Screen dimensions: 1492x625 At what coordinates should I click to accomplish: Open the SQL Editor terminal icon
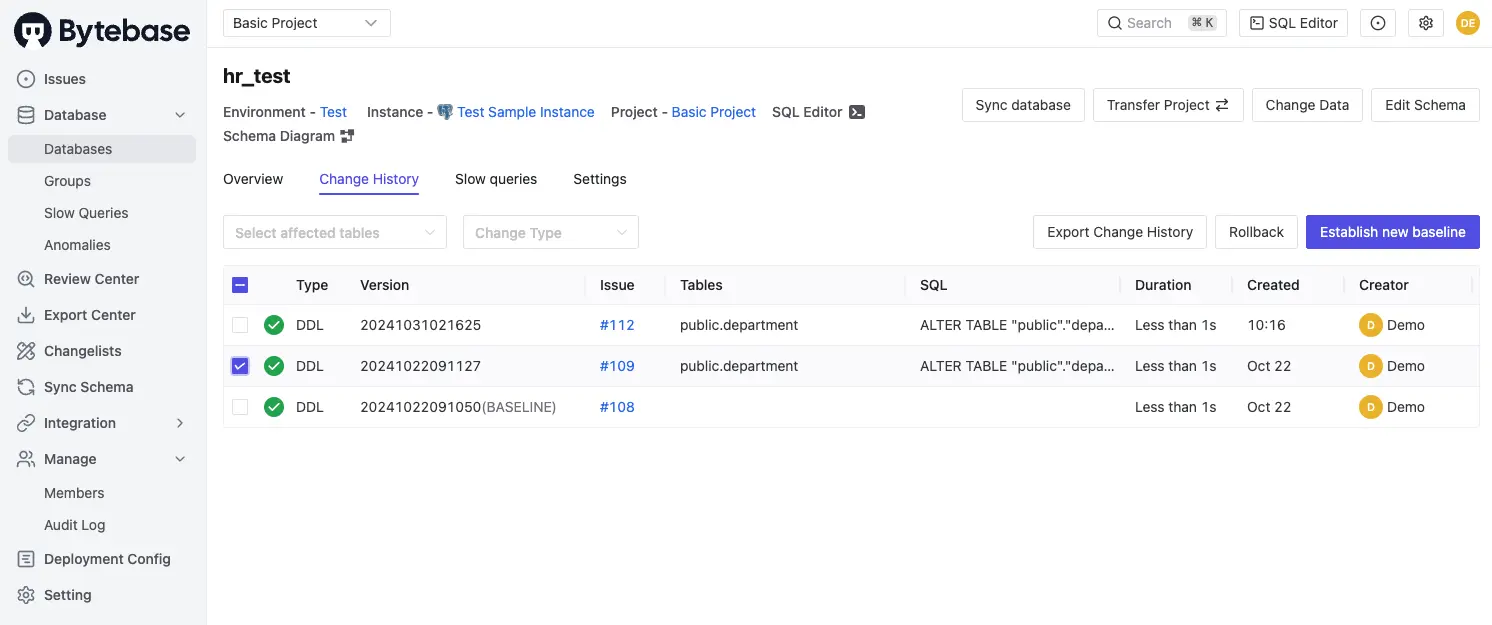pos(857,112)
